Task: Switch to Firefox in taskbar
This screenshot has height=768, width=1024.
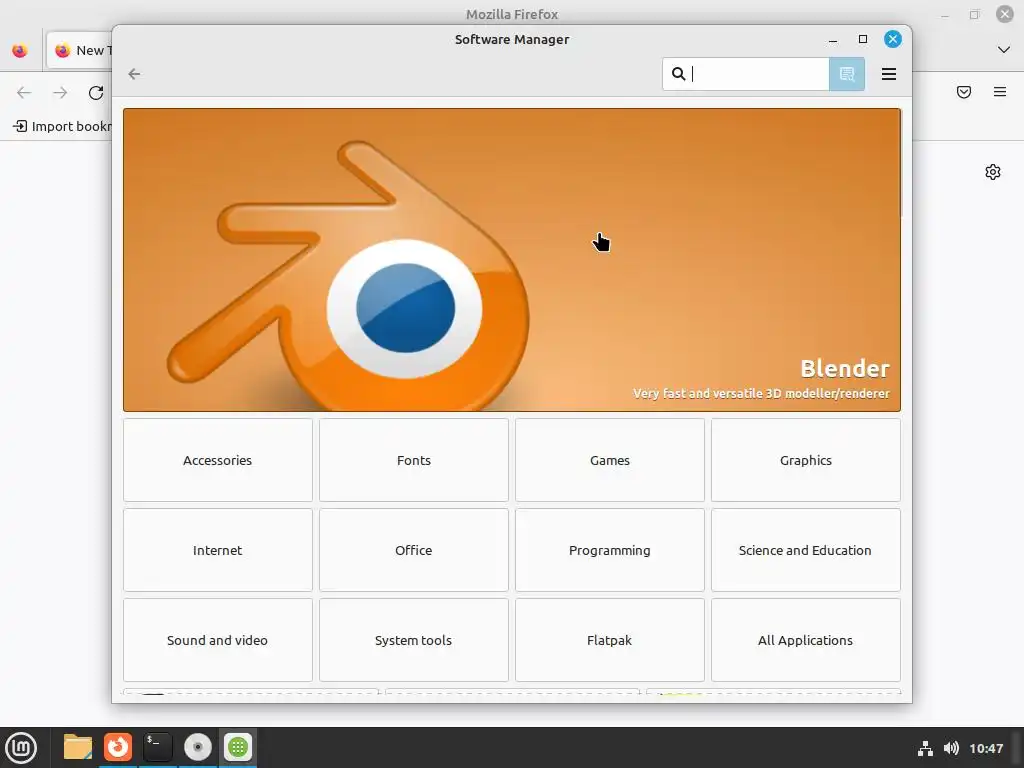Action: tap(118, 748)
